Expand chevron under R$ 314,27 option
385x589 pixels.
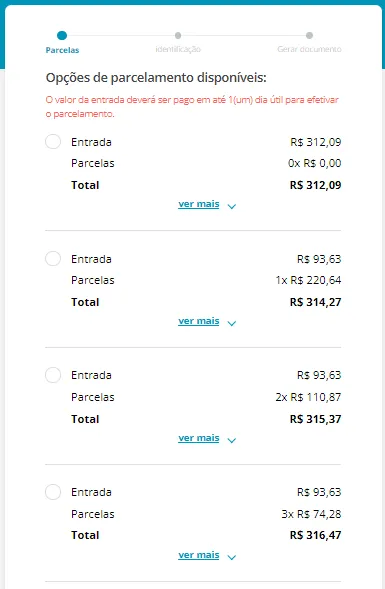(x=232, y=323)
